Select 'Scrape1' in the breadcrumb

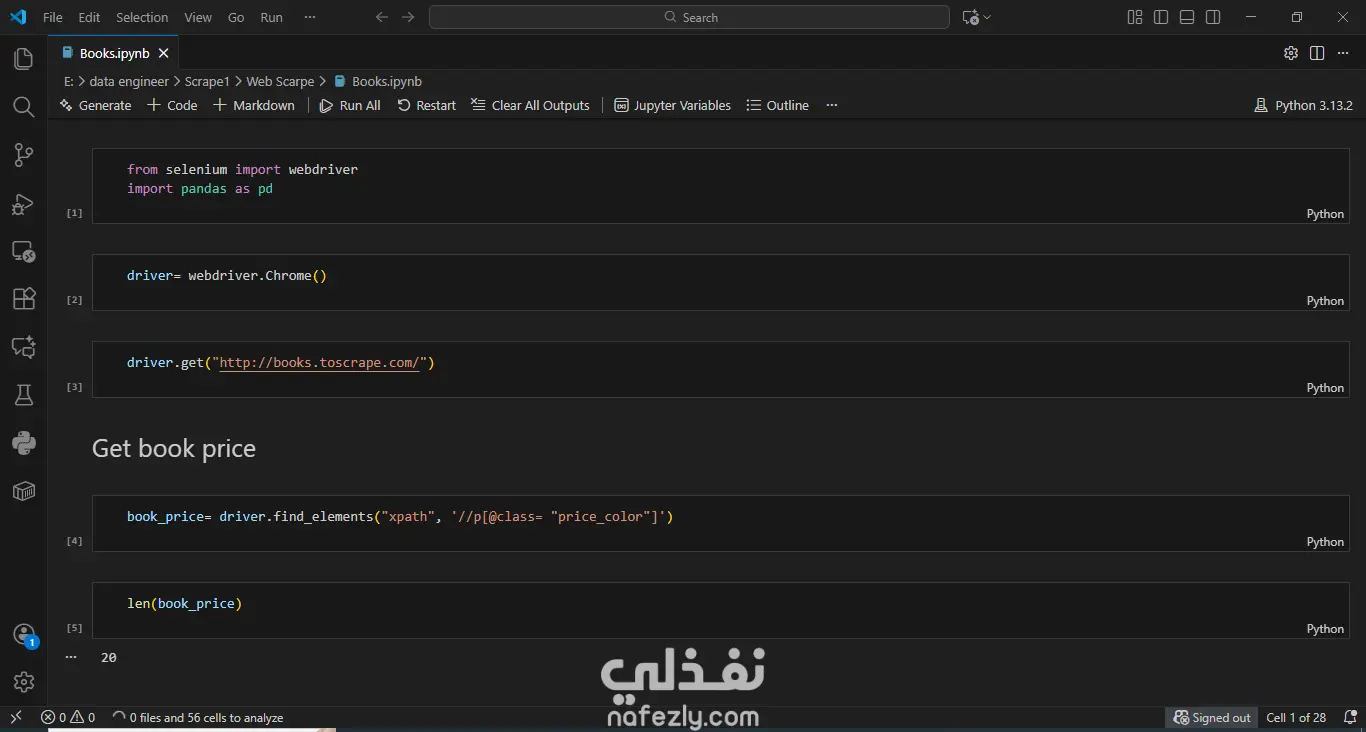pyautogui.click(x=207, y=81)
